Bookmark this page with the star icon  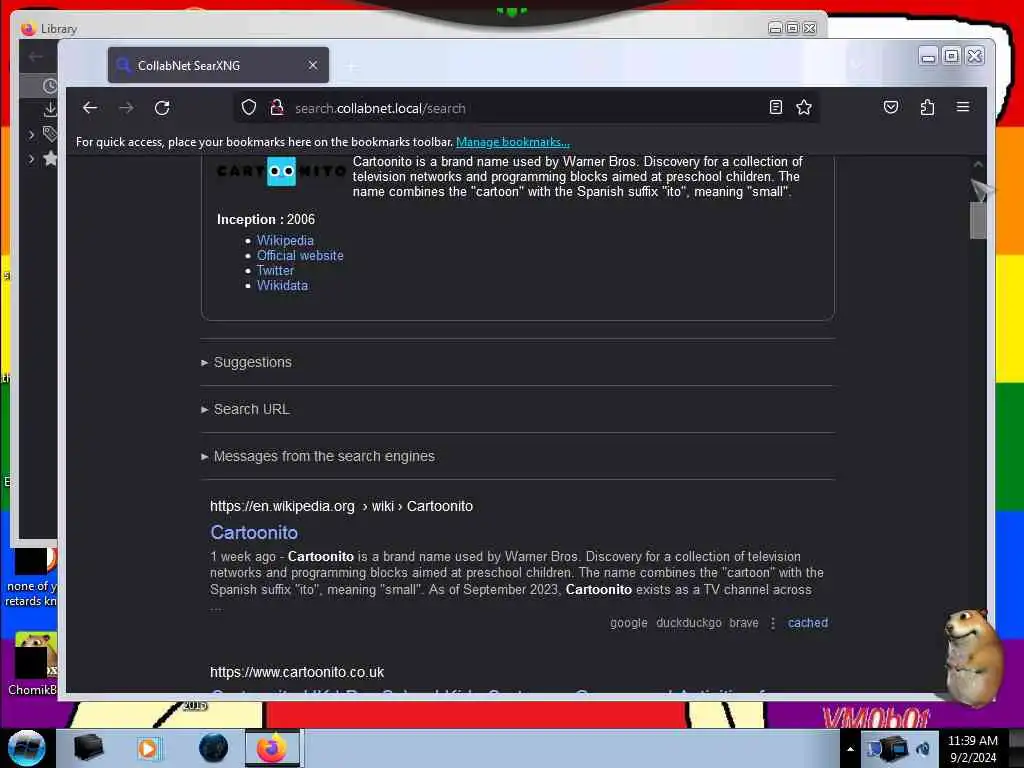click(x=804, y=107)
